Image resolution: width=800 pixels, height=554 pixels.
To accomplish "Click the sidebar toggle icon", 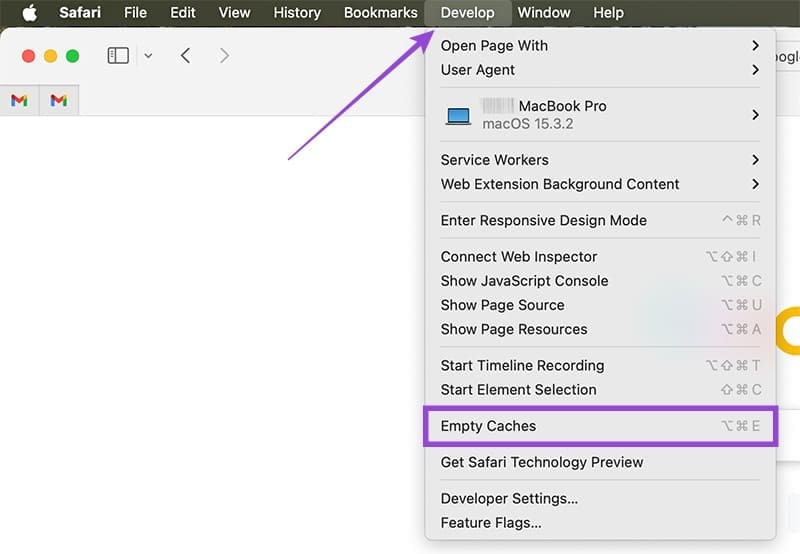I will click(x=118, y=55).
